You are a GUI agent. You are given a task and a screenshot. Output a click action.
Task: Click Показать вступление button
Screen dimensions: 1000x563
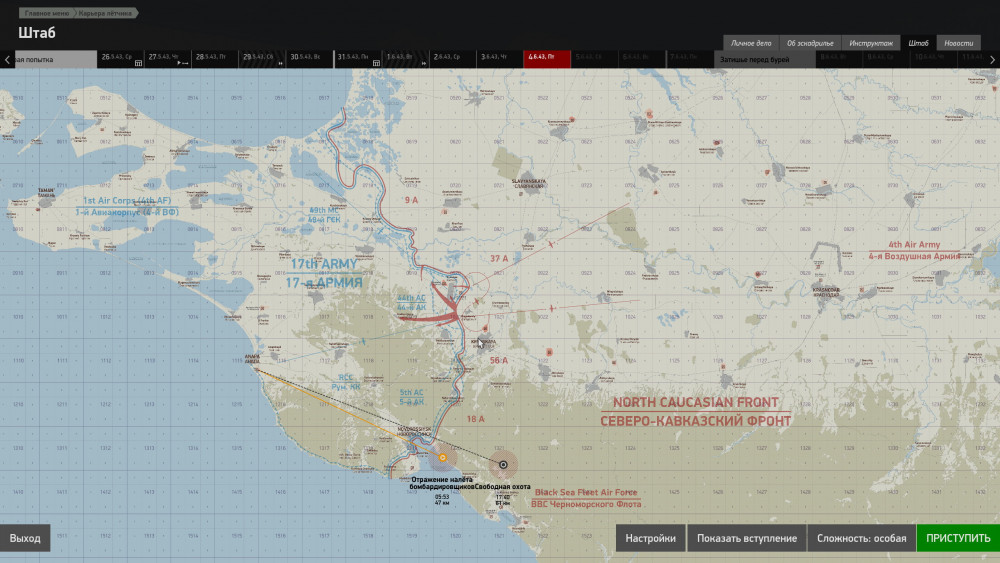point(747,538)
